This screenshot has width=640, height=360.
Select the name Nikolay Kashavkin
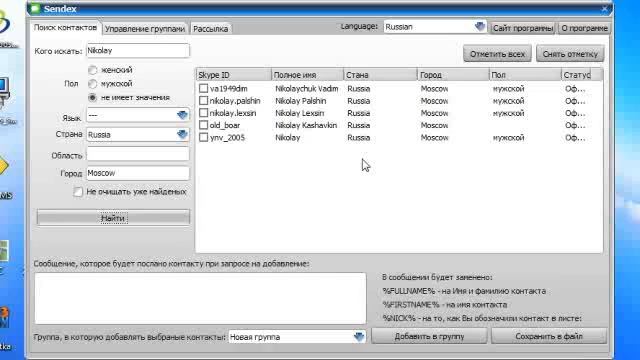click(306, 125)
